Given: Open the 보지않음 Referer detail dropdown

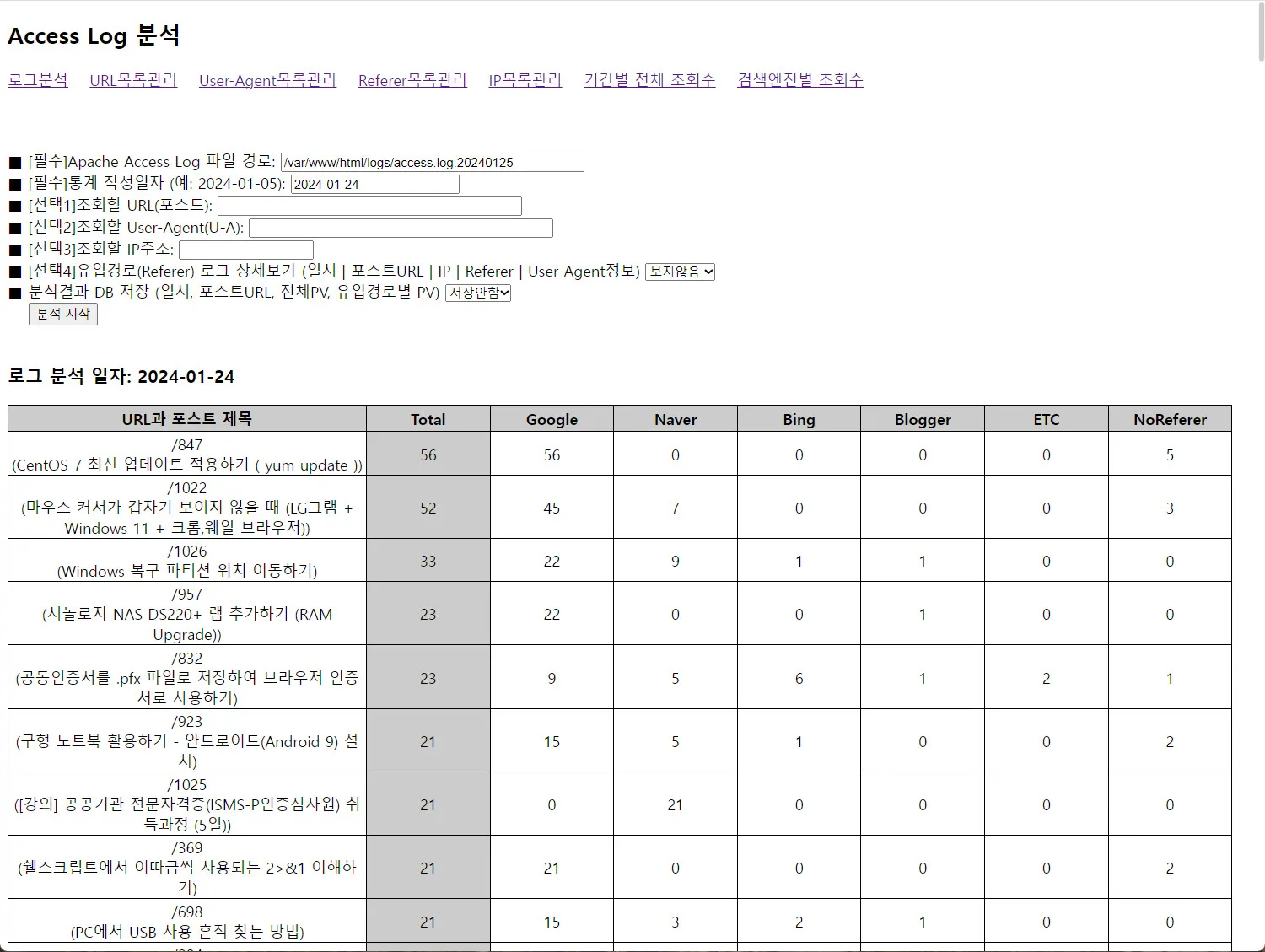Looking at the screenshot, I should 681,272.
